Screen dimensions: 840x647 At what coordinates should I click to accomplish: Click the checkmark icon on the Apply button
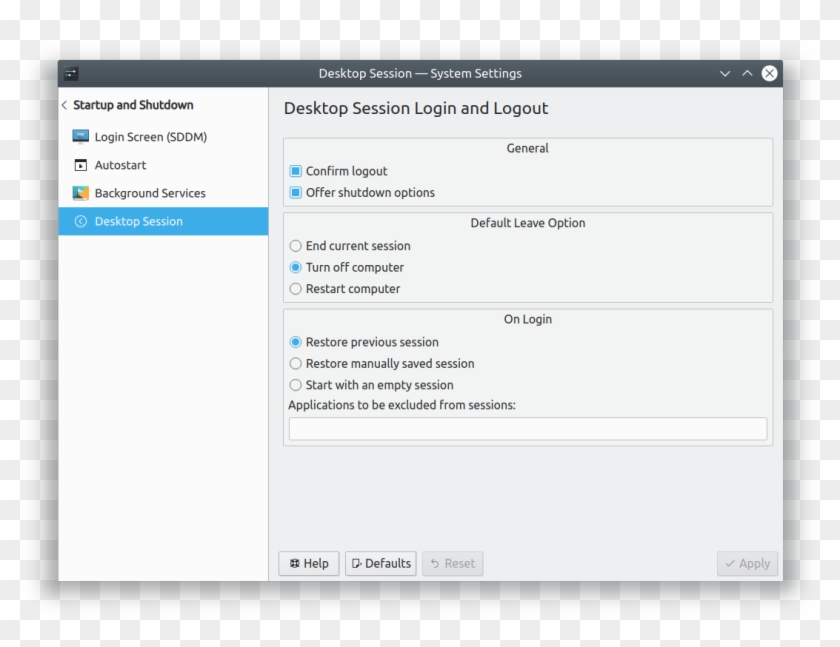pos(731,563)
